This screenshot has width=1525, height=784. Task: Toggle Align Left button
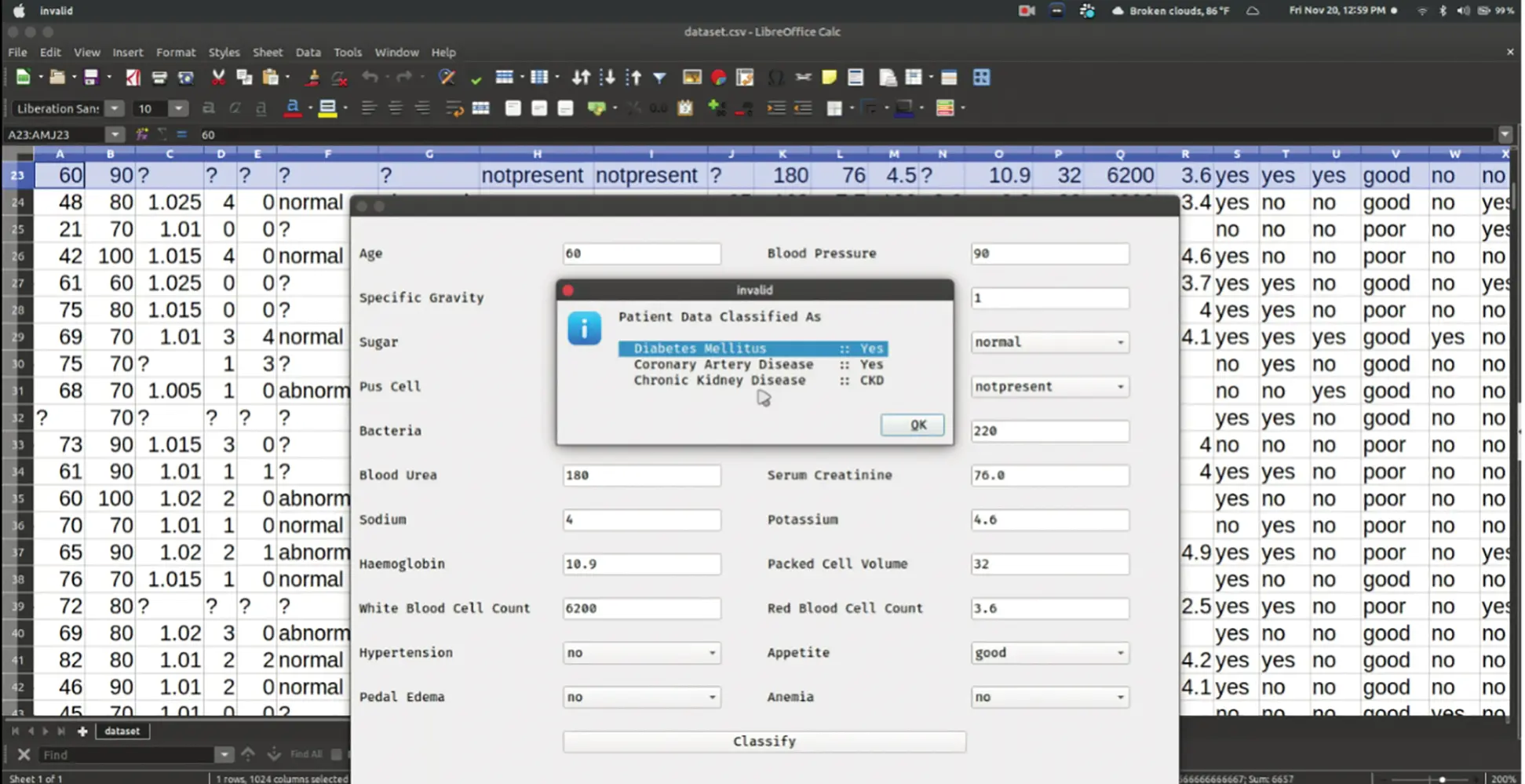pyautogui.click(x=368, y=108)
